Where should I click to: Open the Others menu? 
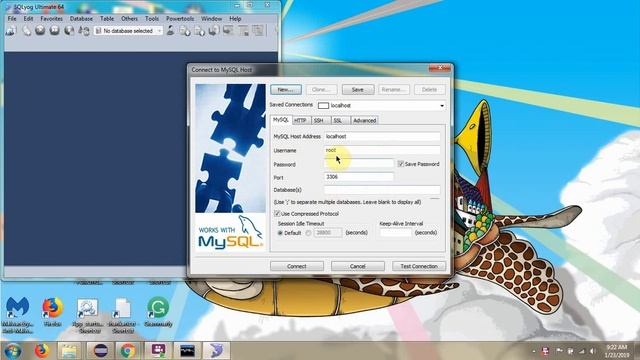click(x=129, y=18)
